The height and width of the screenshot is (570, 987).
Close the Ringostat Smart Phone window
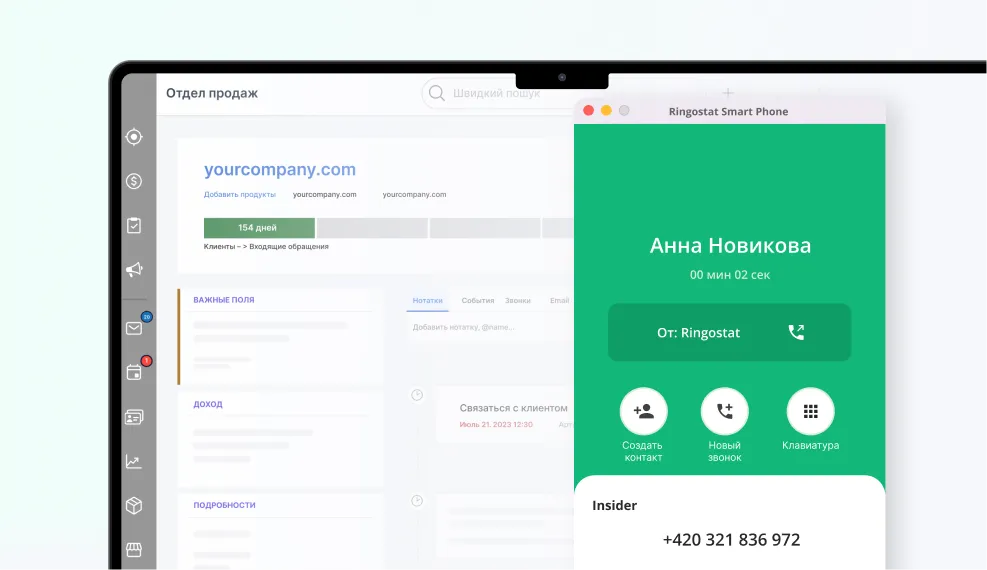click(x=589, y=111)
